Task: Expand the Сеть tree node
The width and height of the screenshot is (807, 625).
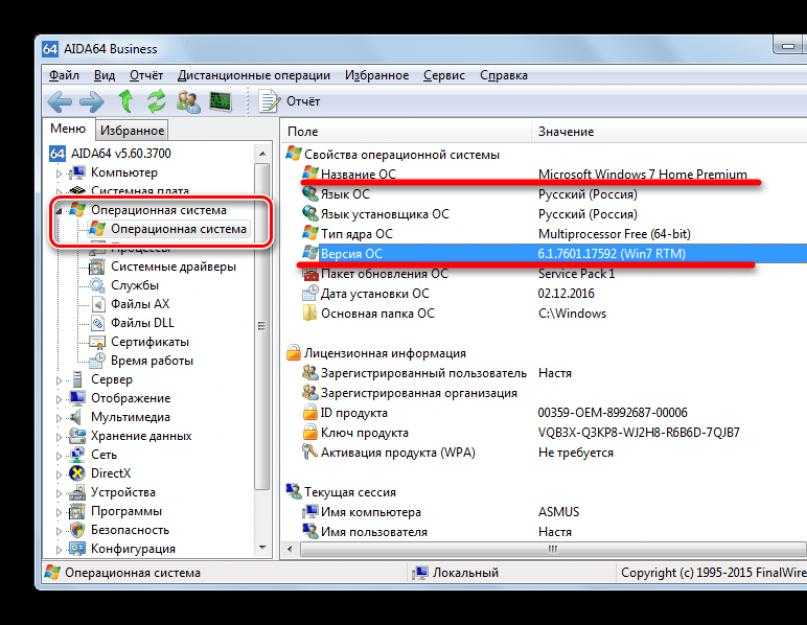Action: 59,456
